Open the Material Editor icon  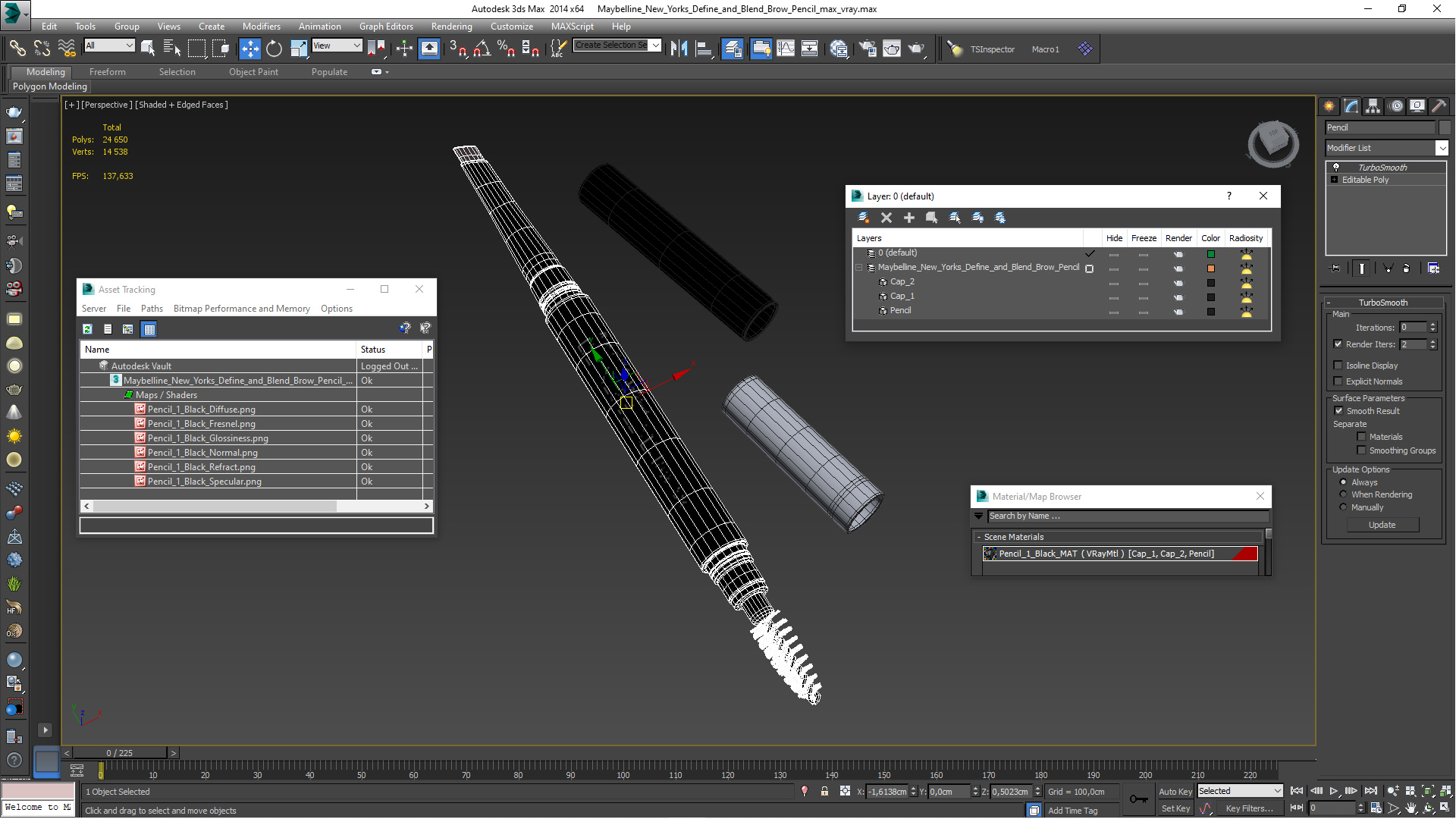839,49
